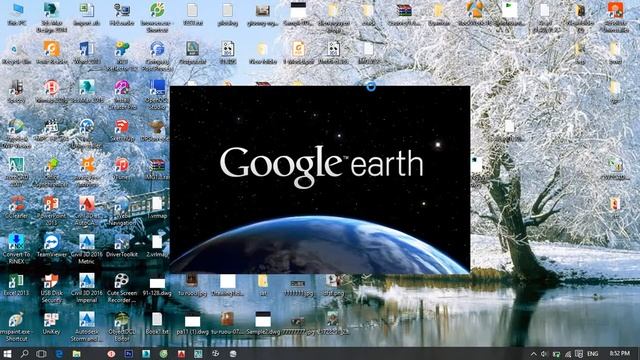Open the CCleaner desktop shortcut
Viewport: 640px width, 360px height.
pyautogui.click(x=17, y=207)
